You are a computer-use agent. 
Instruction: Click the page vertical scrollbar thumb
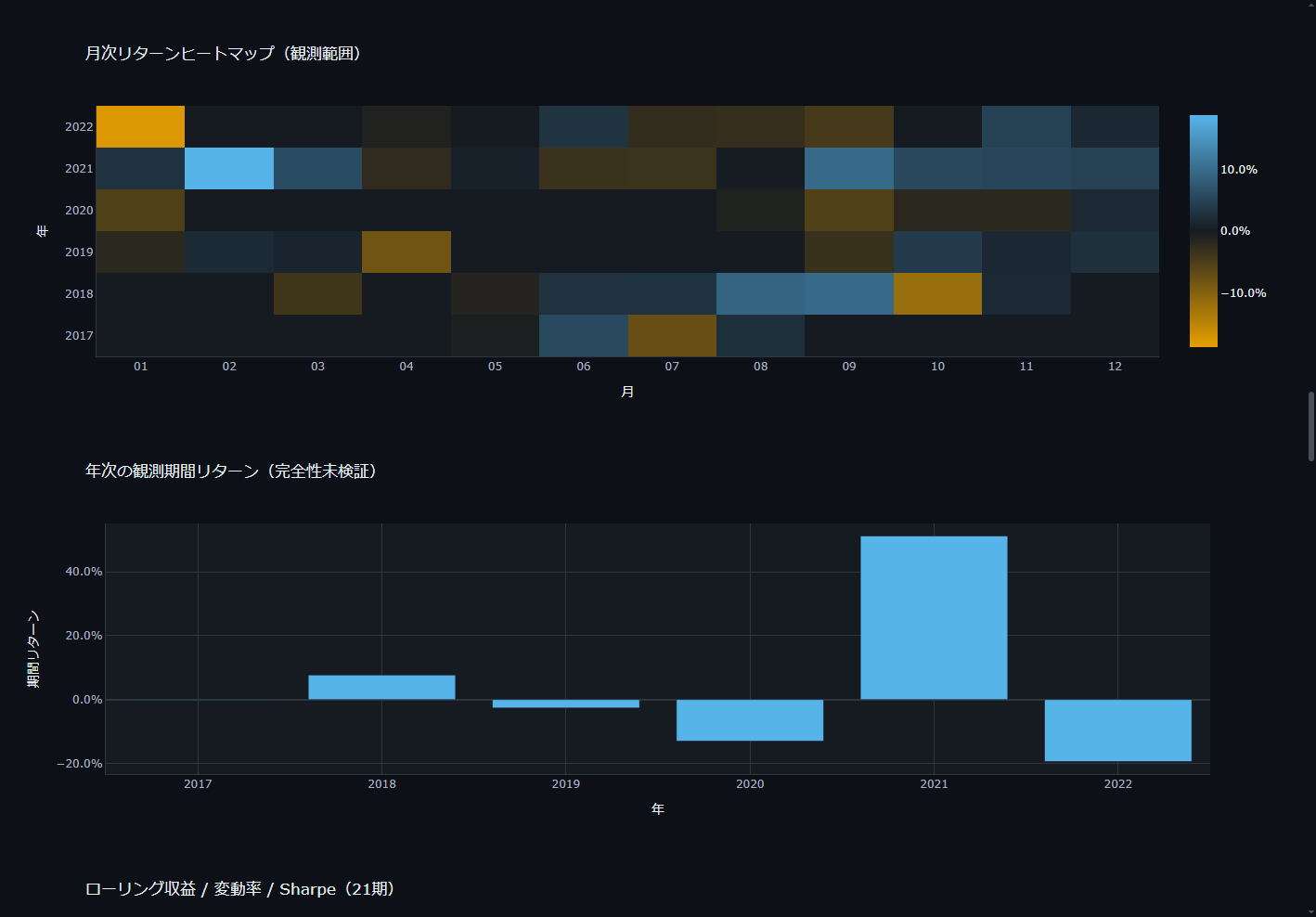tap(1311, 426)
